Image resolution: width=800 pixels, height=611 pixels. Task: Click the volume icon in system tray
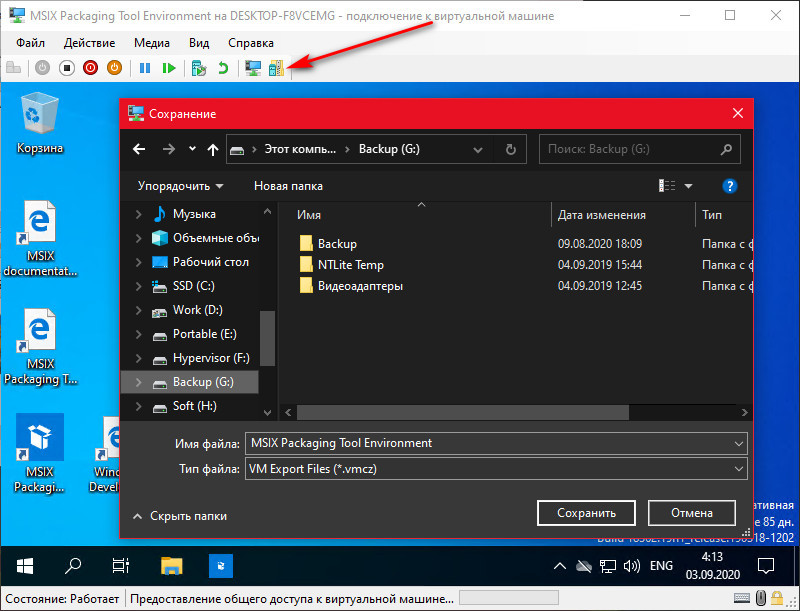coord(632,566)
